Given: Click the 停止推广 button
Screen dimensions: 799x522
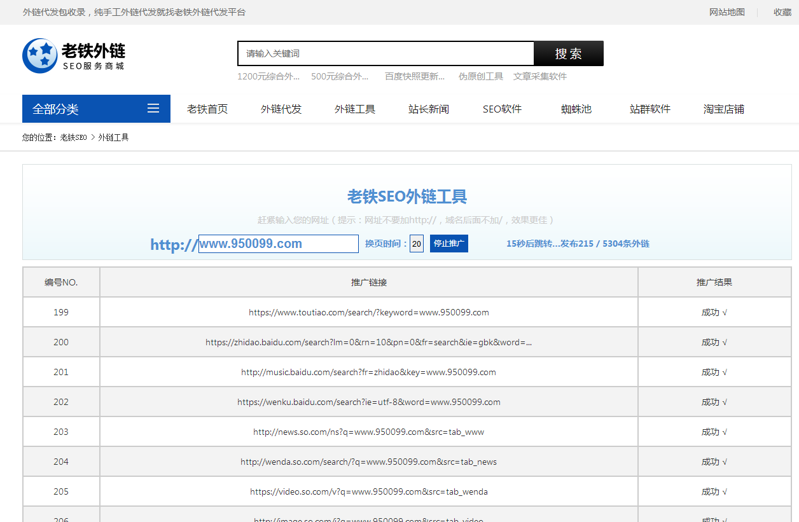Looking at the screenshot, I should click(x=449, y=244).
